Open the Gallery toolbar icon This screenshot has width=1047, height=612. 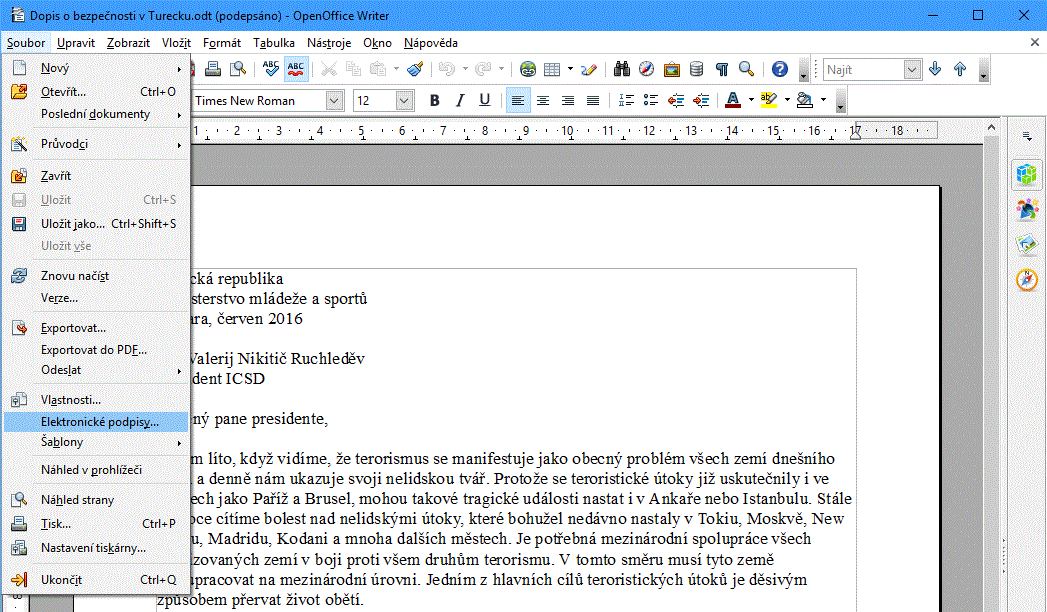point(672,69)
